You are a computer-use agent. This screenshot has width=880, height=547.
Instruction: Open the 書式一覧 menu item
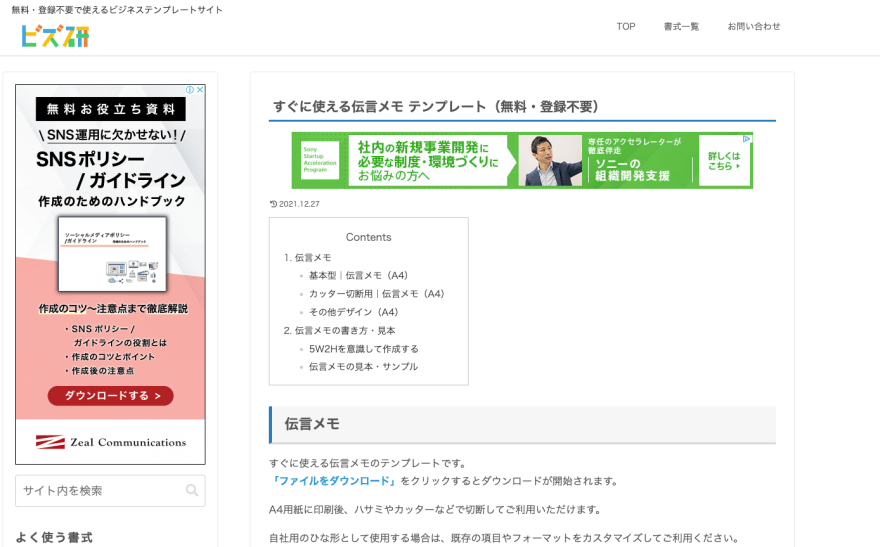coord(681,26)
